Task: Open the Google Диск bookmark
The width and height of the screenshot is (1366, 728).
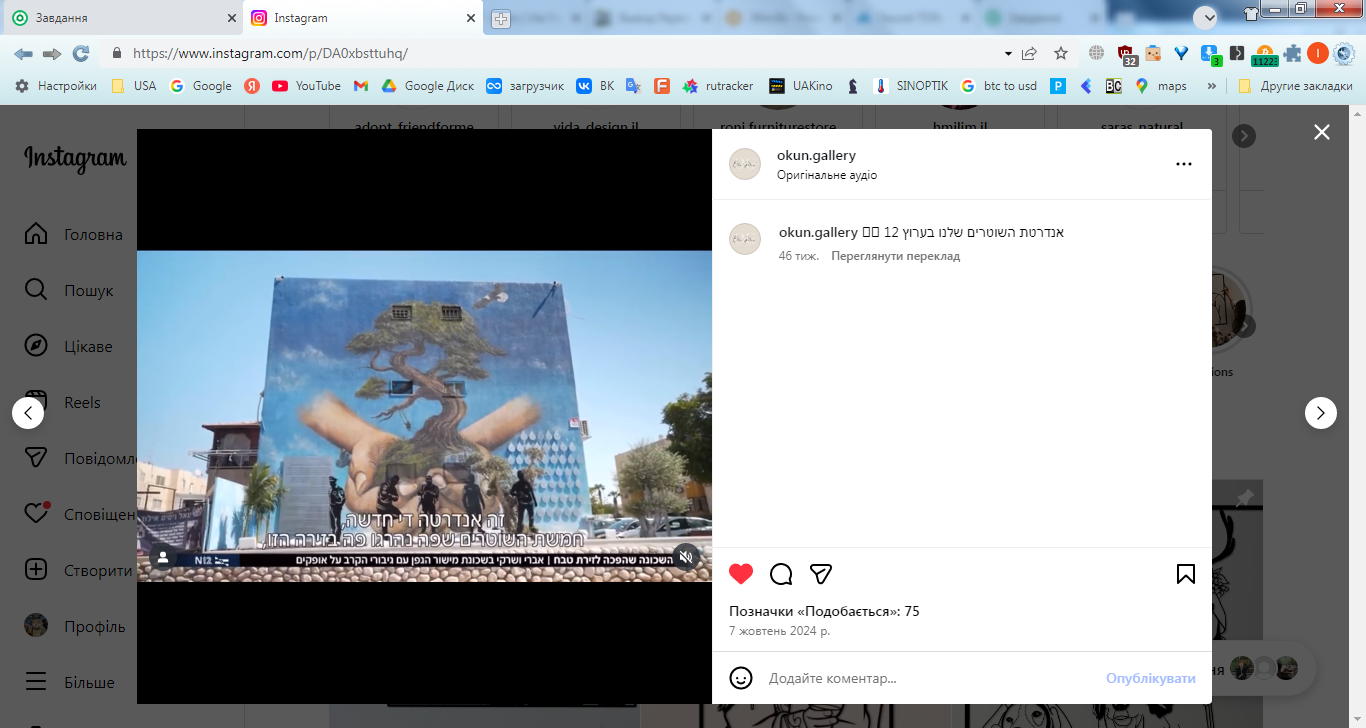Action: 428,86
